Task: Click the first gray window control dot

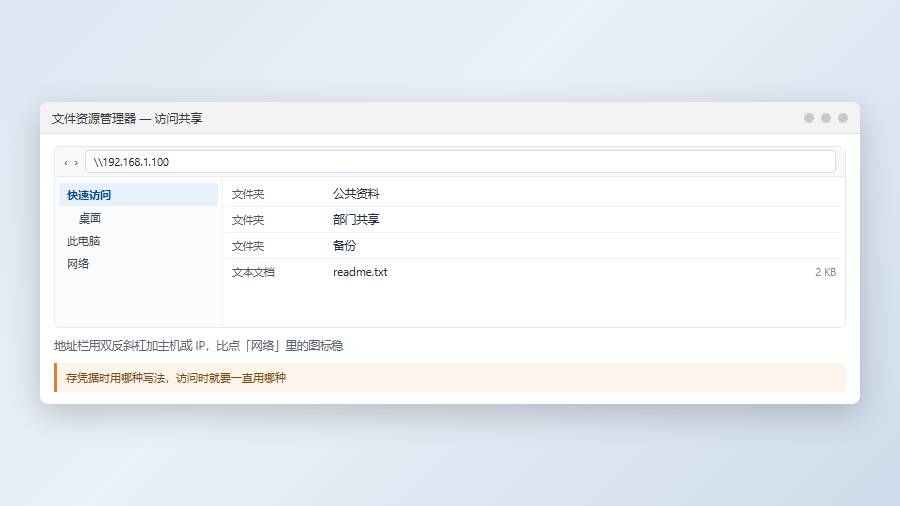Action: click(x=809, y=118)
